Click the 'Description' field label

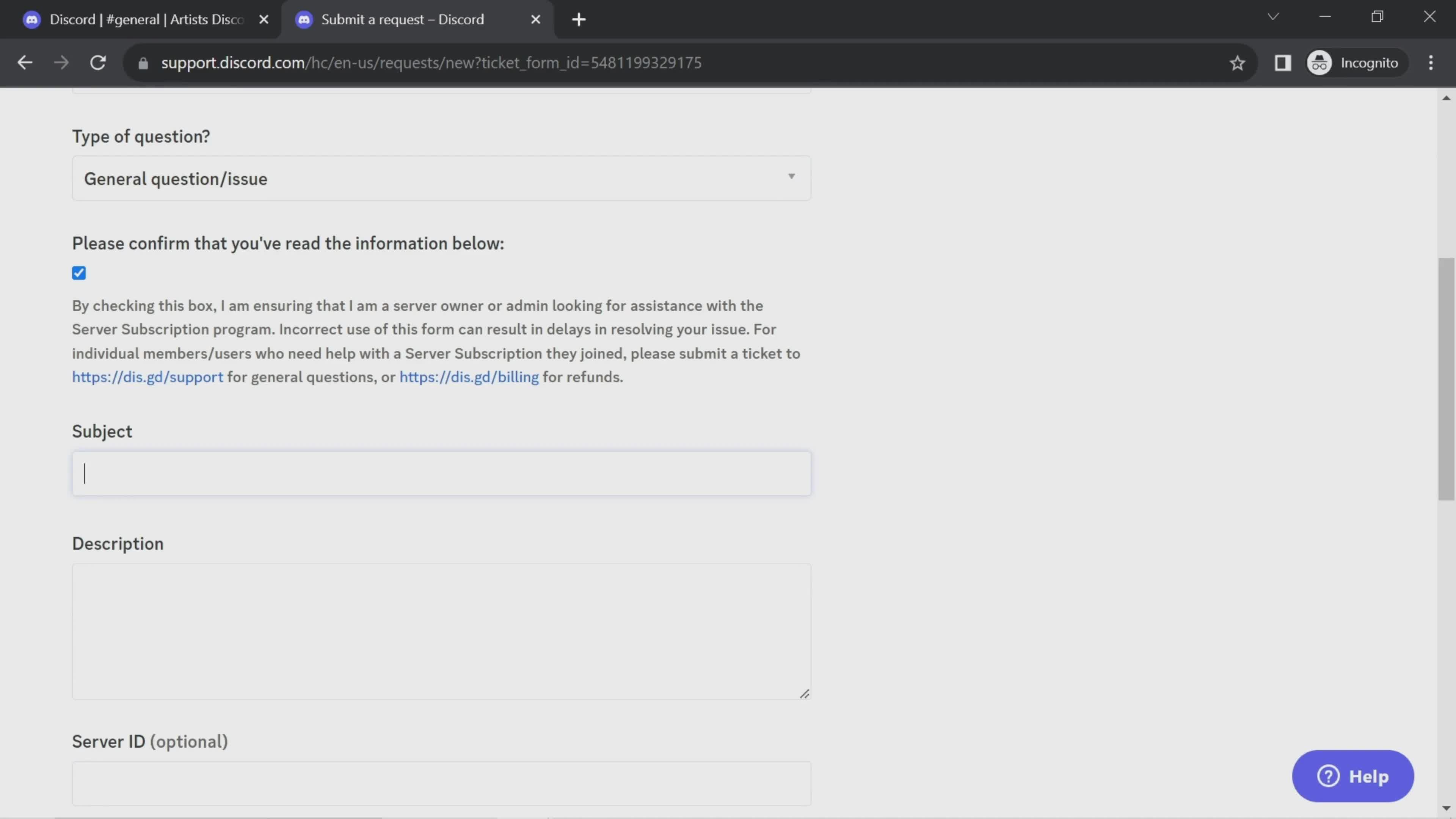pyautogui.click(x=118, y=544)
